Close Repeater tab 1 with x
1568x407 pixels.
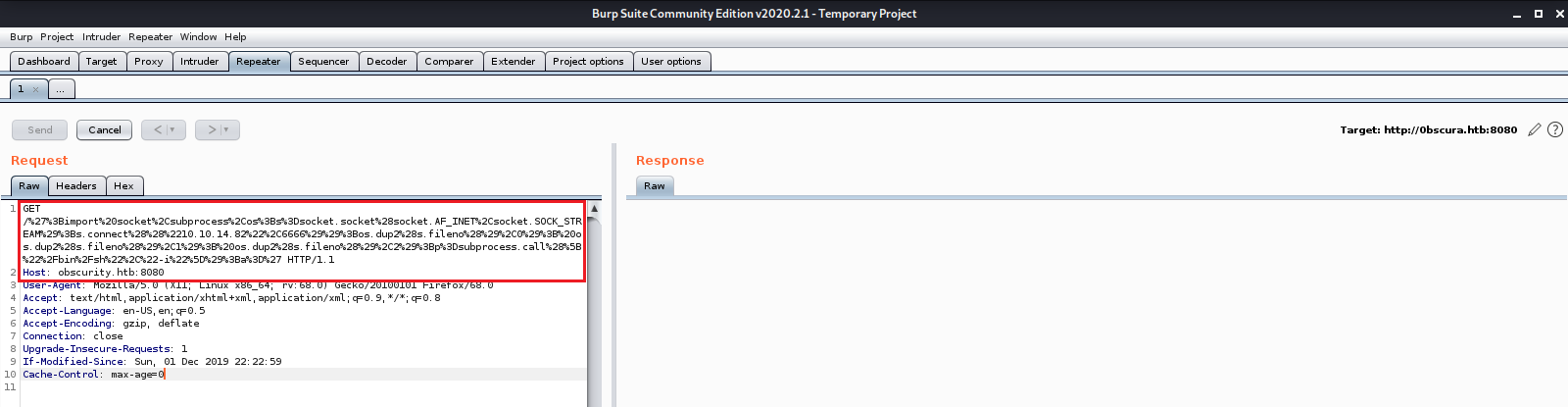click(36, 89)
